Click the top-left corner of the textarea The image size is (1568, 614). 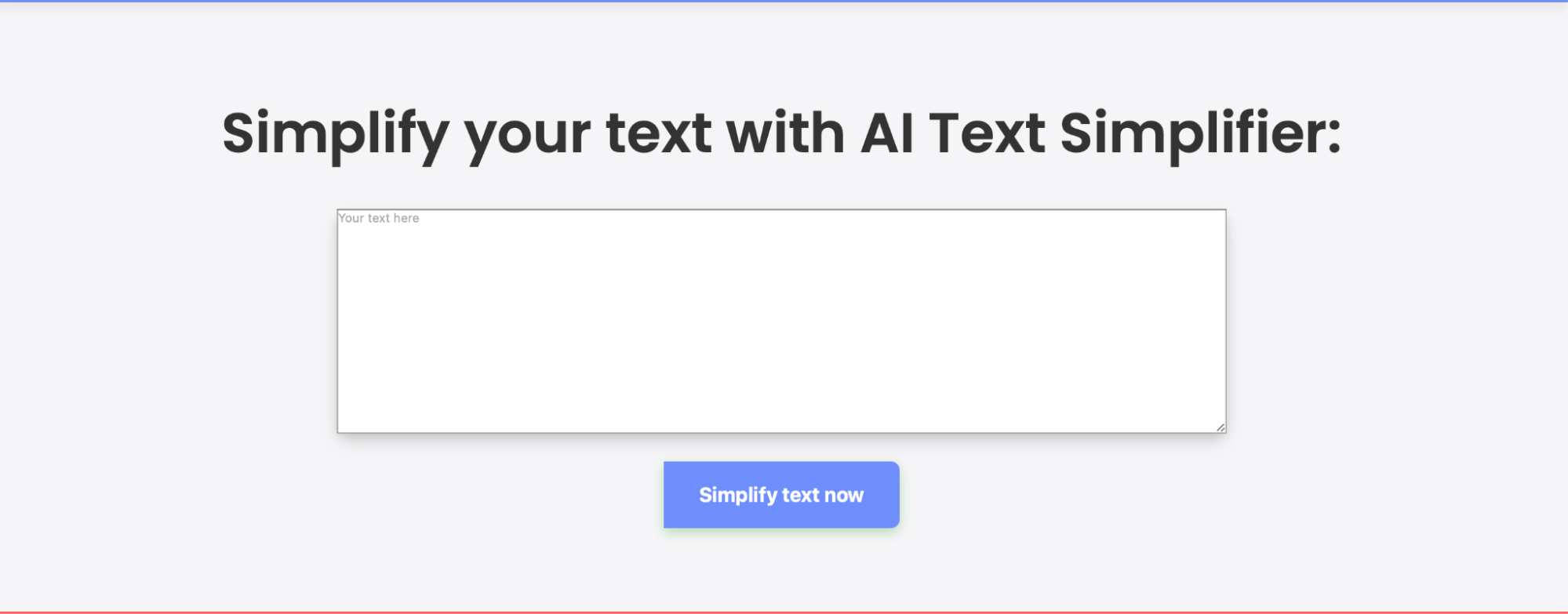(x=344, y=215)
